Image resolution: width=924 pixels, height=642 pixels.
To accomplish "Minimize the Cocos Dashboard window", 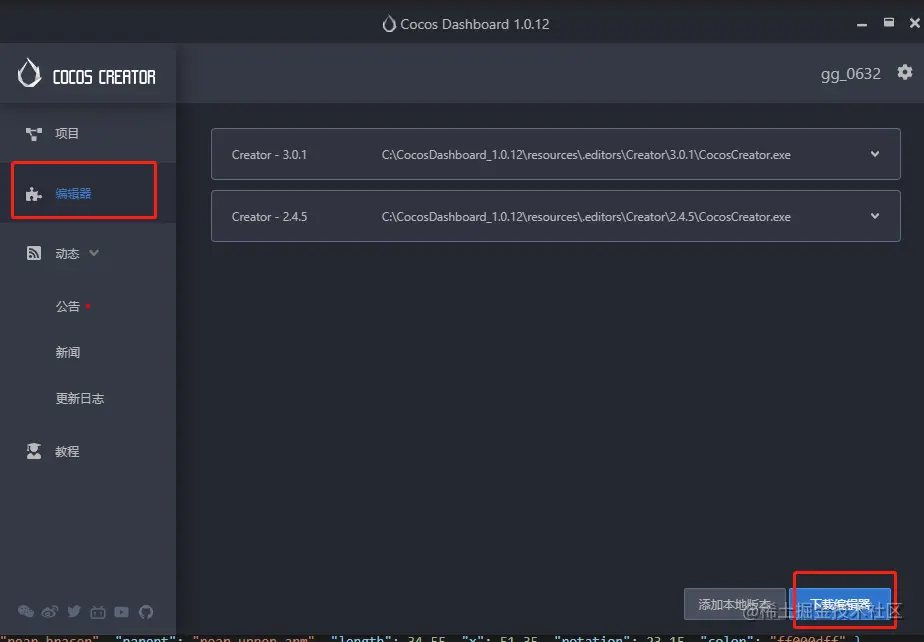I will tap(862, 24).
